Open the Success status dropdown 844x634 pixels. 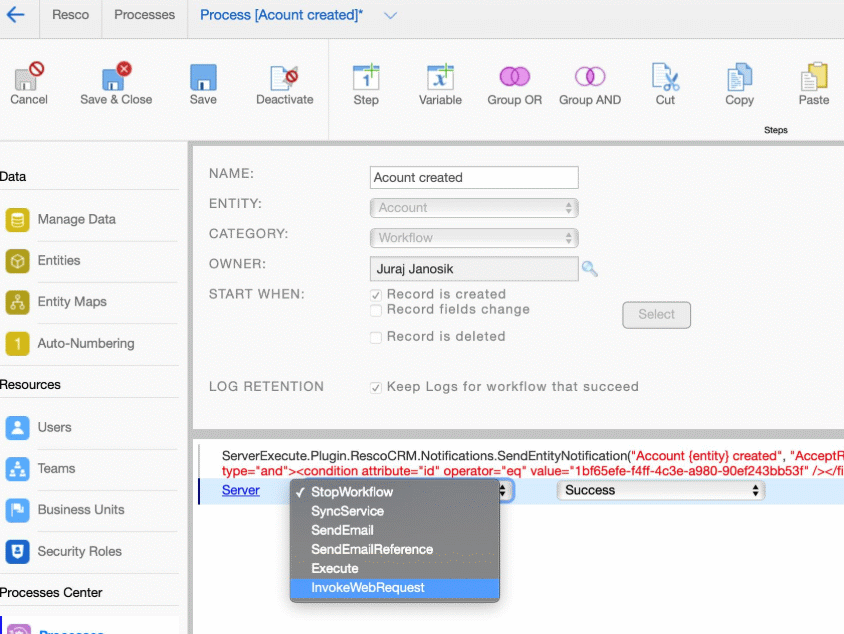(661, 490)
